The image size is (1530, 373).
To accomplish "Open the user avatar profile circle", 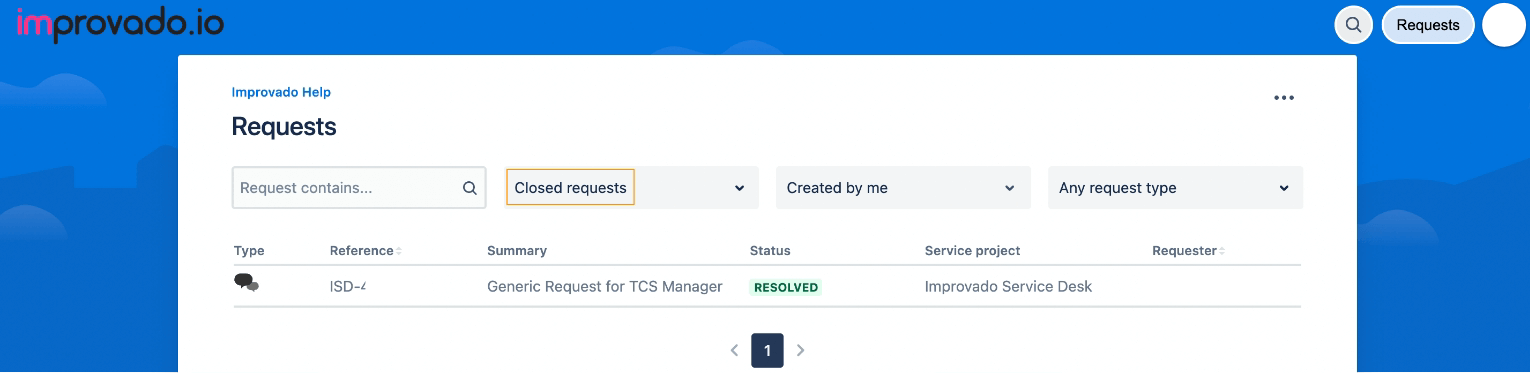I will coord(1503,25).
